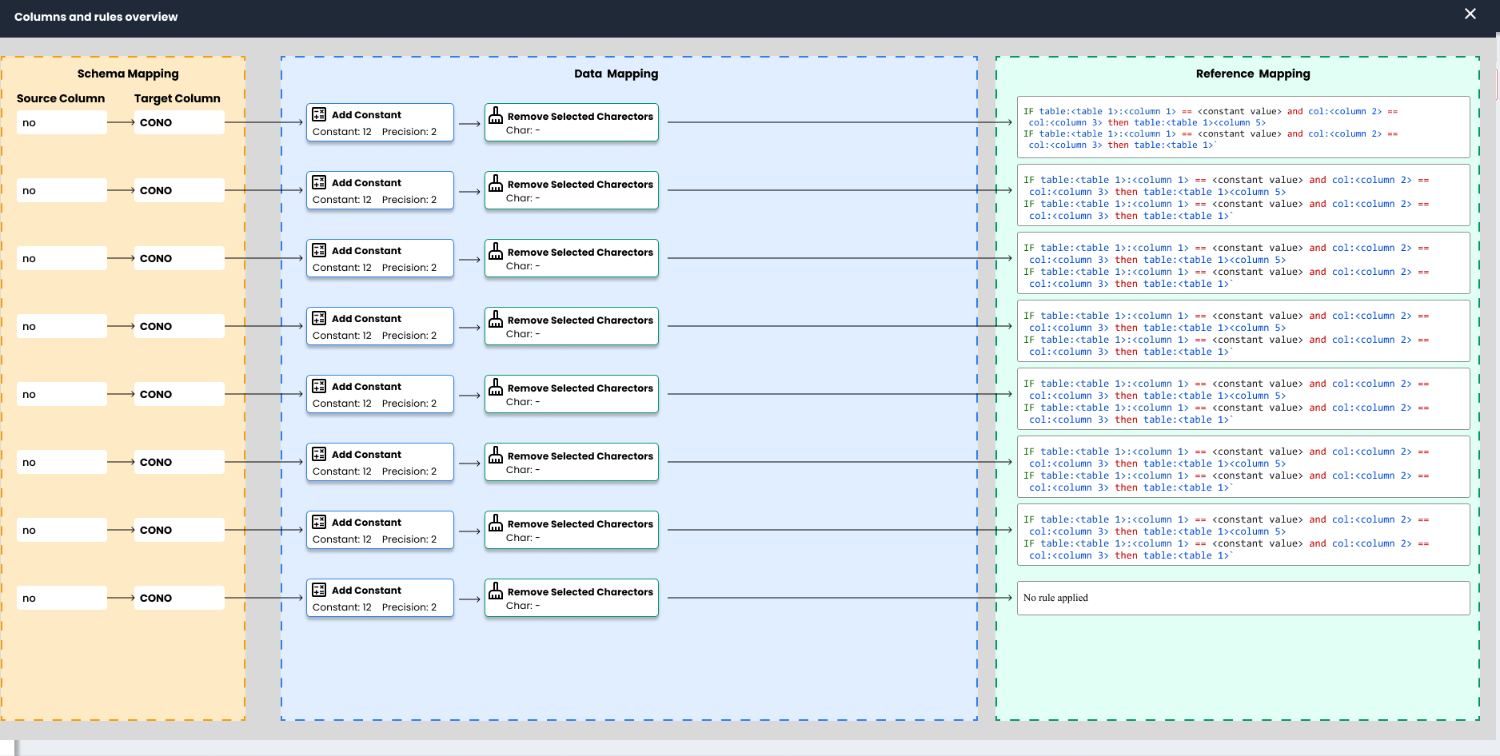1500x756 pixels.
Task: Click the Add Constant icon in the third row
Action: [319, 251]
